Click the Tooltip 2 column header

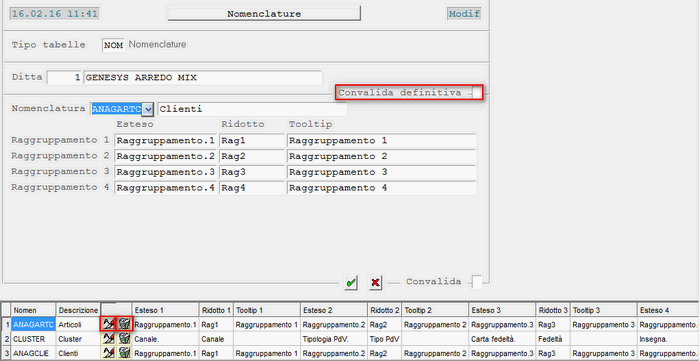coord(435,310)
